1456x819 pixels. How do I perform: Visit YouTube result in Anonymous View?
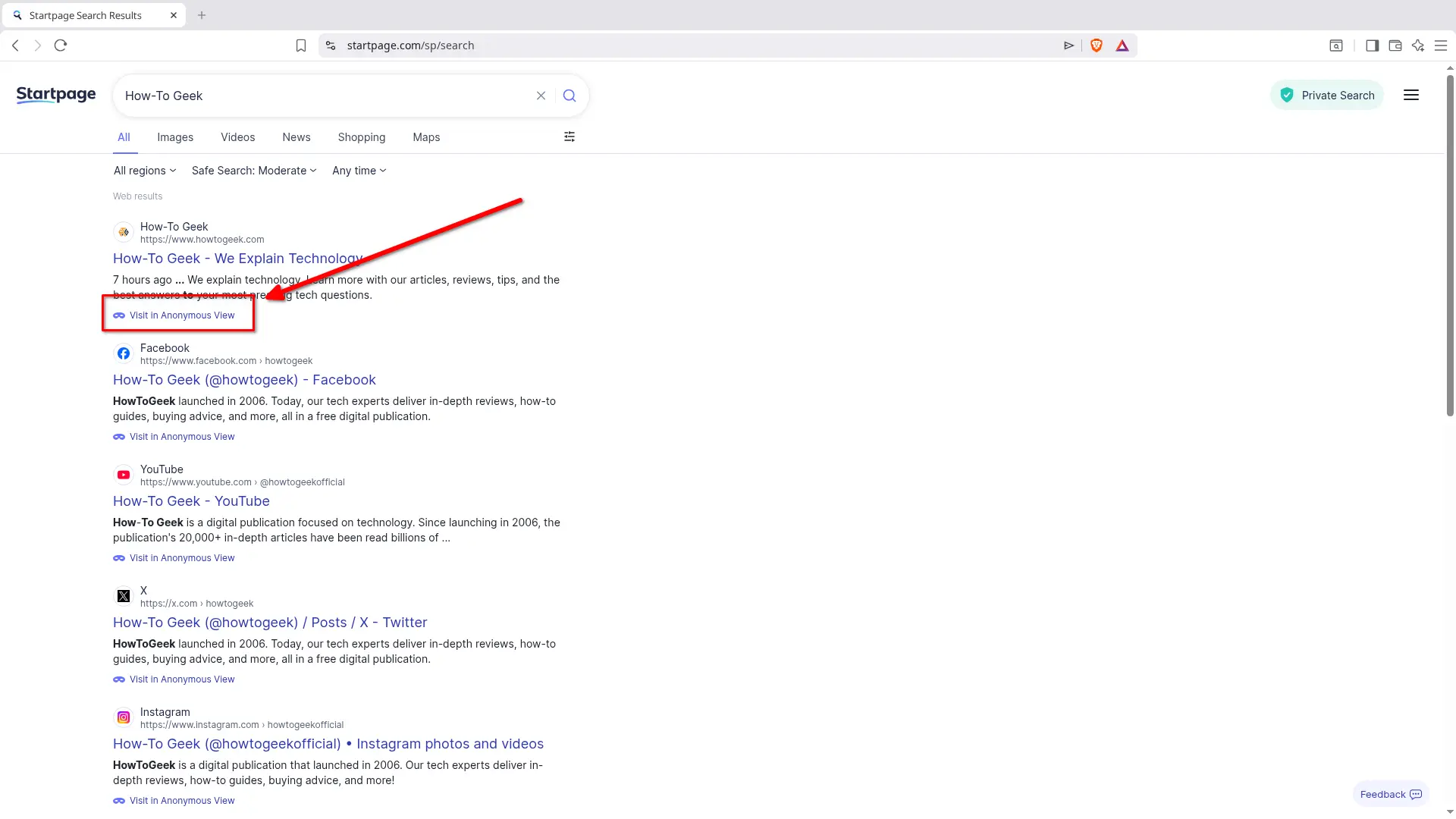coord(174,558)
